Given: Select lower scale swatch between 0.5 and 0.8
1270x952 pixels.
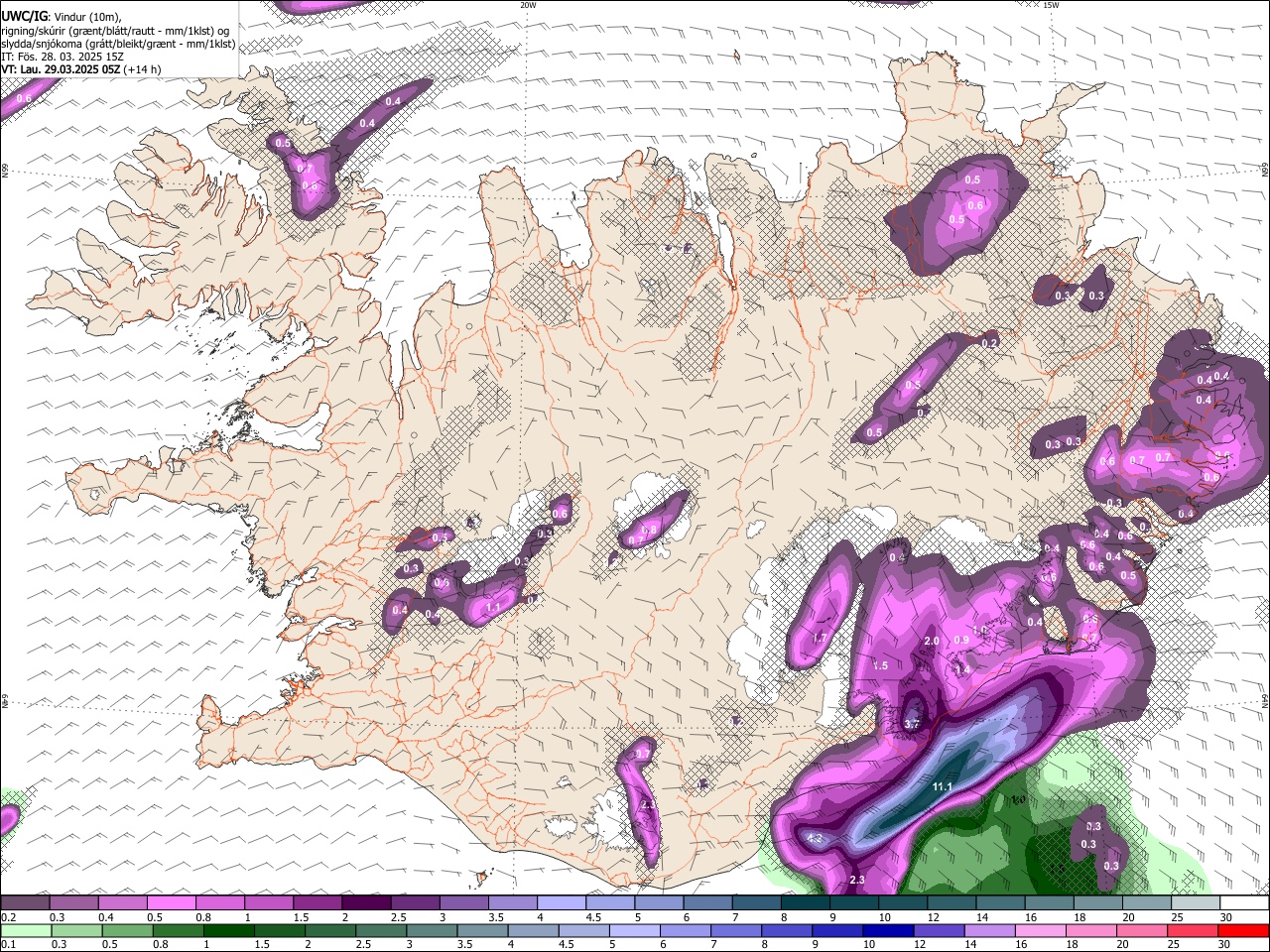Looking at the screenshot, I should [127, 930].
